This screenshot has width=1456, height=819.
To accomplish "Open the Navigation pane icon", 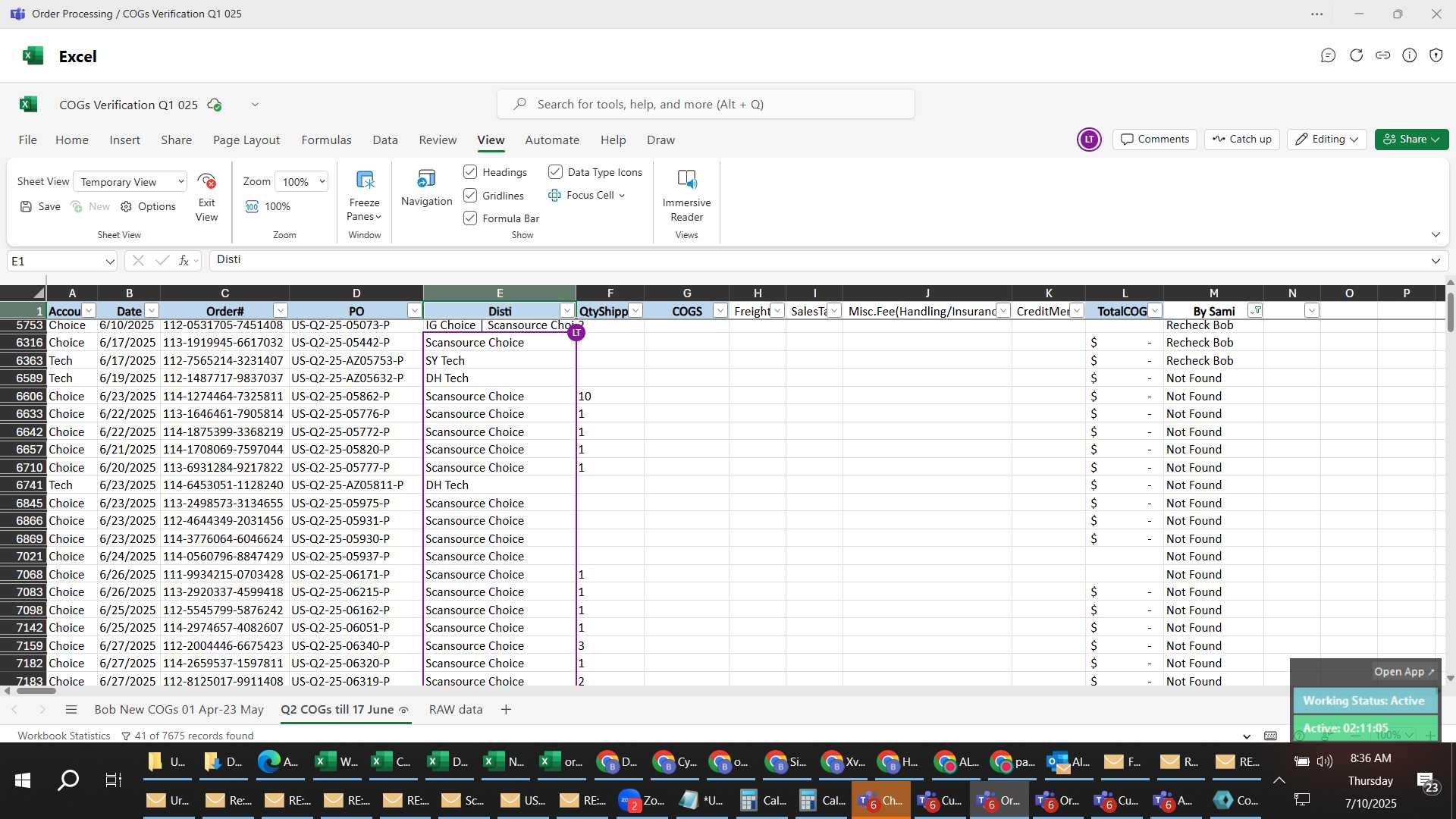I will [x=426, y=179].
